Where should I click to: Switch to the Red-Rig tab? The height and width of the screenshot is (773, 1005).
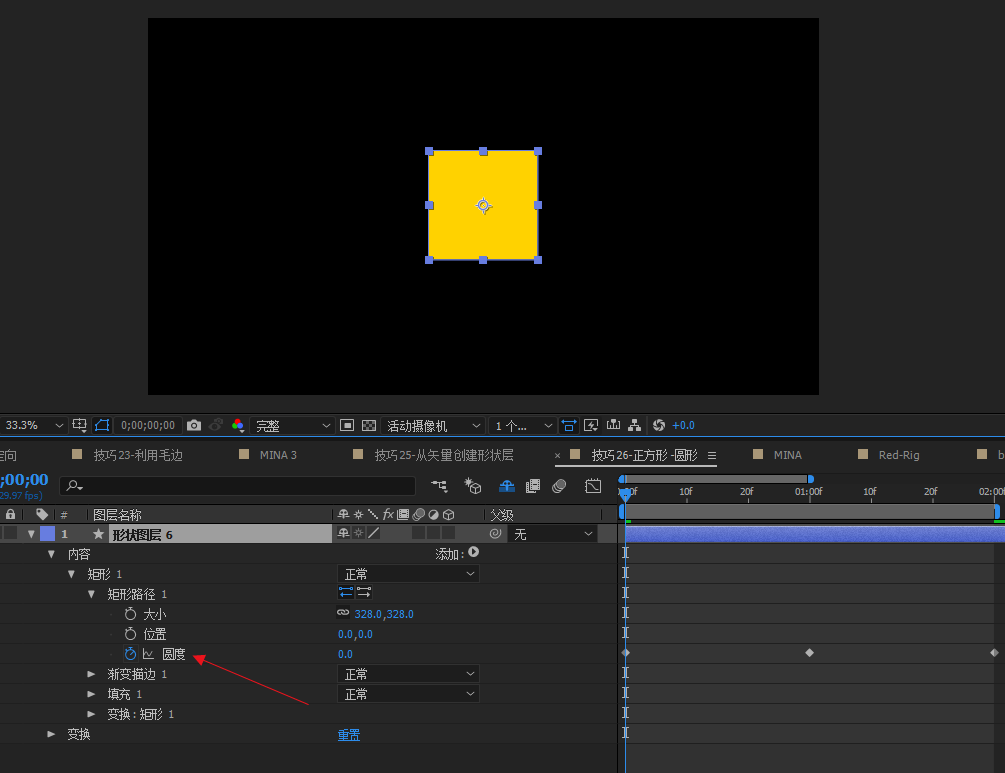[899, 455]
